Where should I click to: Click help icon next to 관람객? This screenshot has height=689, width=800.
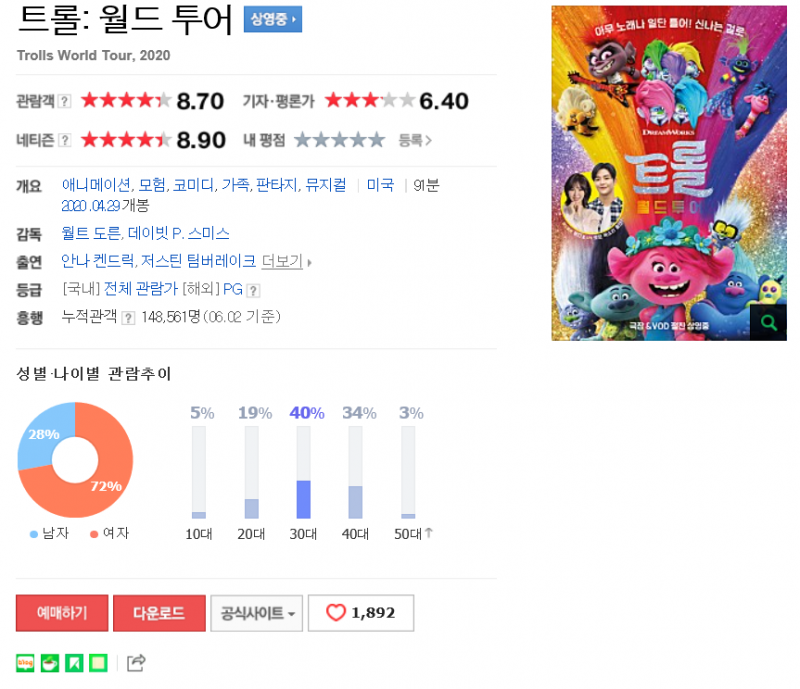coord(64,101)
